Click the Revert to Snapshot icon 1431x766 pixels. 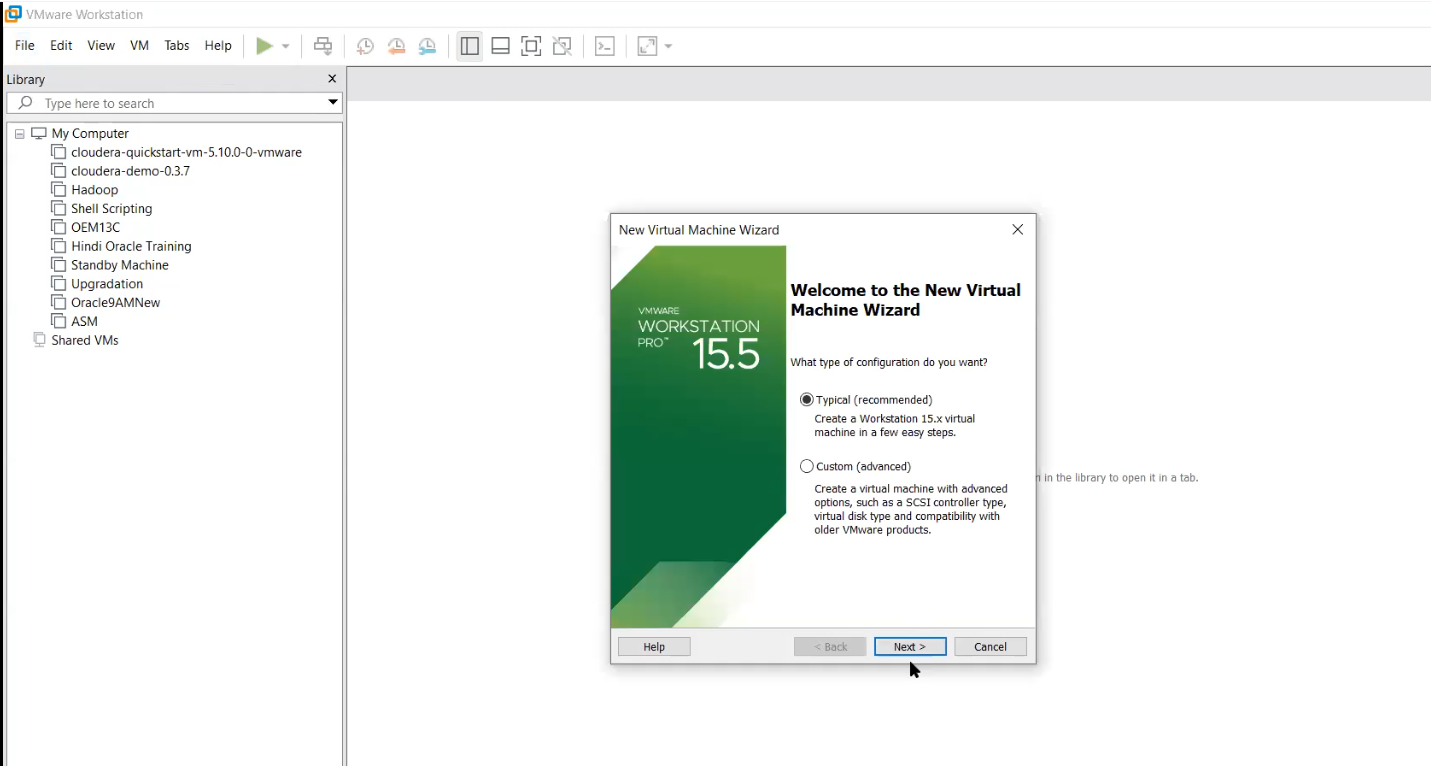[396, 46]
